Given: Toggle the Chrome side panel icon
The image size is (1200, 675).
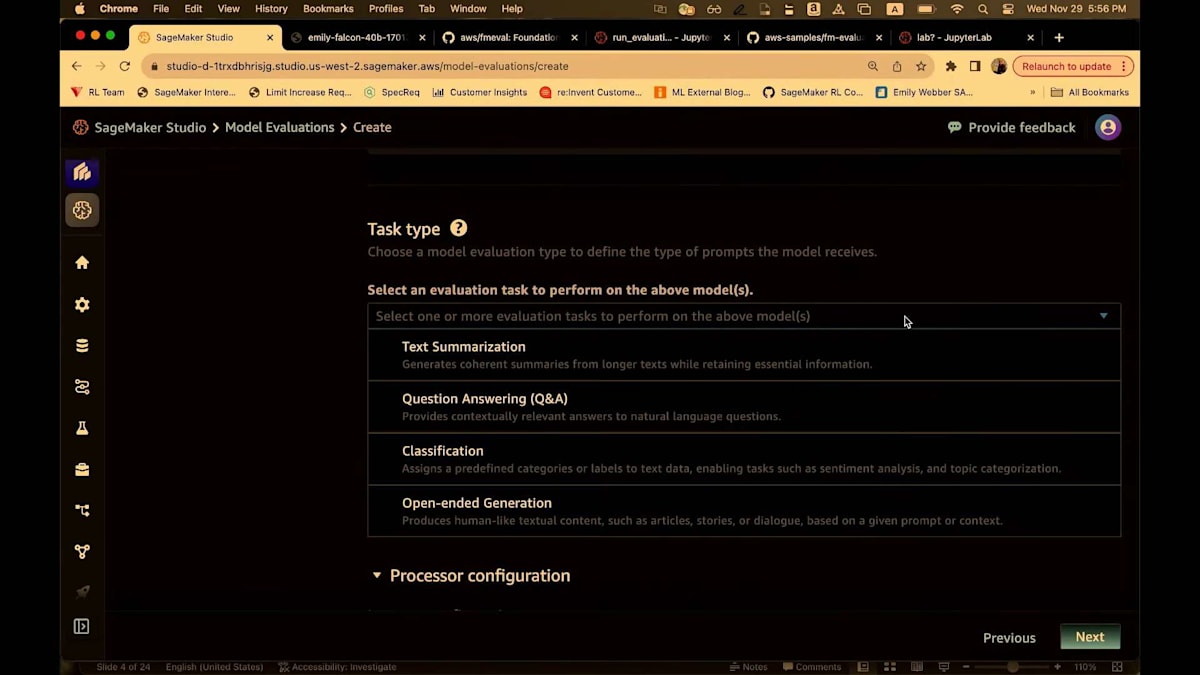Looking at the screenshot, I should [975, 66].
